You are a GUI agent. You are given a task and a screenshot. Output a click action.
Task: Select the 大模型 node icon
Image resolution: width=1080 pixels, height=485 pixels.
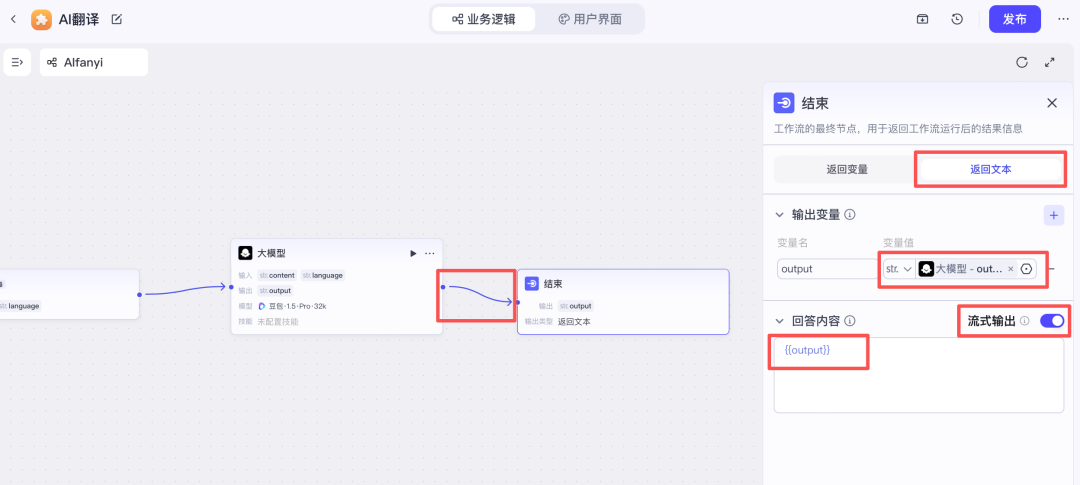[x=245, y=254]
